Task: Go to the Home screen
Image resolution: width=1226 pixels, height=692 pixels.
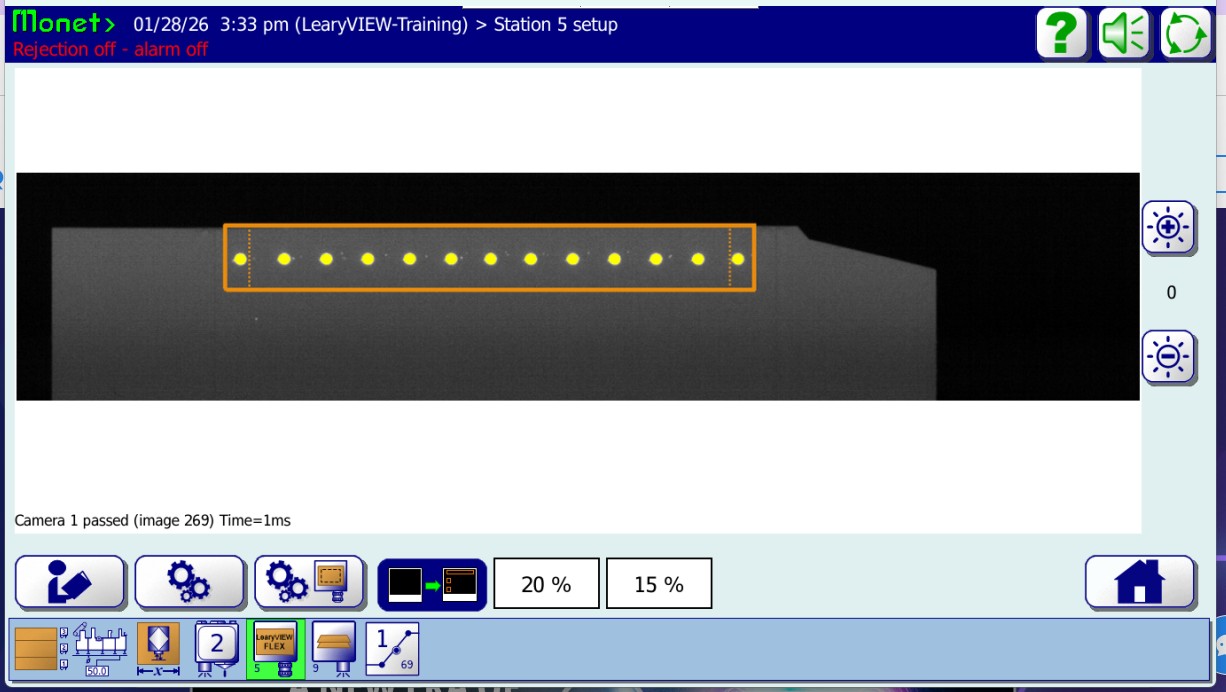Action: (1140, 582)
